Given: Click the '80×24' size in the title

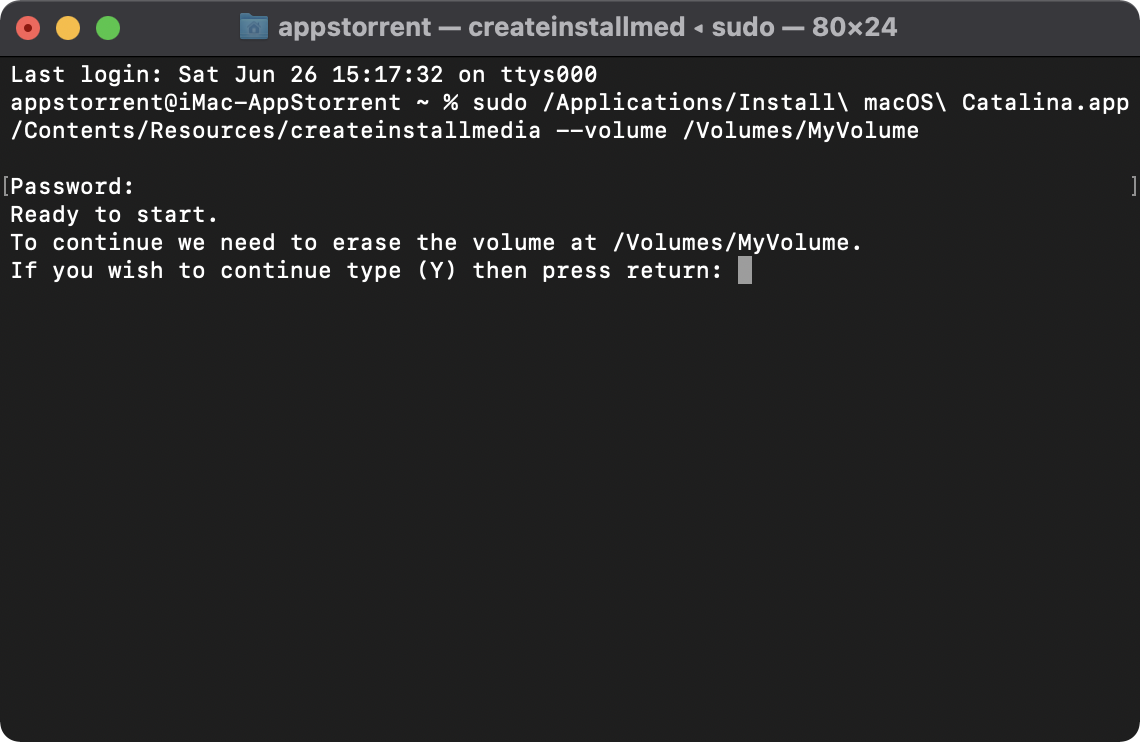Looking at the screenshot, I should pos(854,27).
